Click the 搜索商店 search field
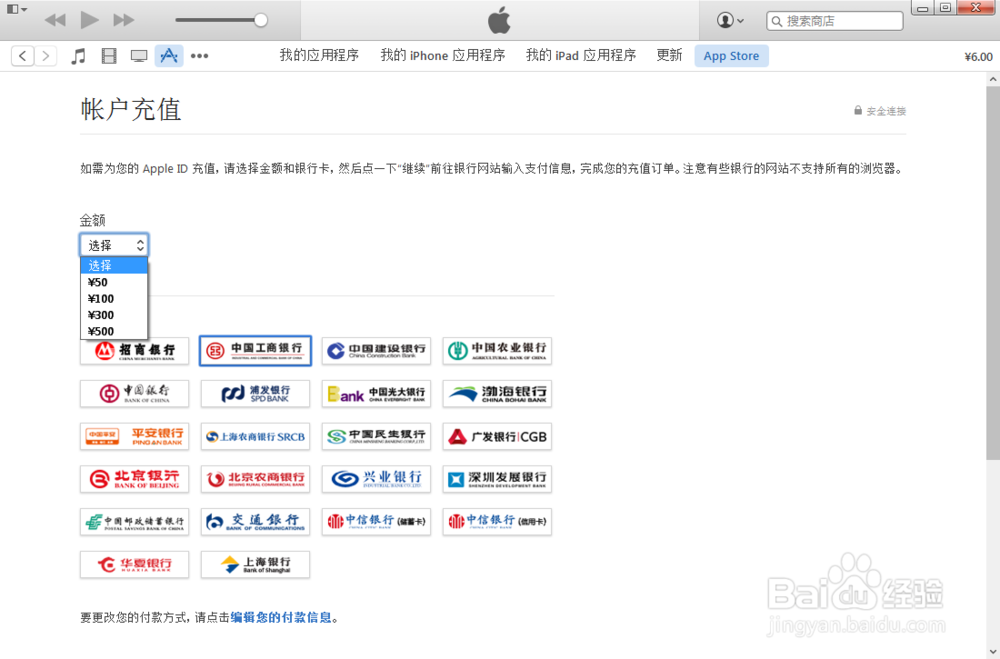Screen dimensions: 1000x659 point(835,21)
